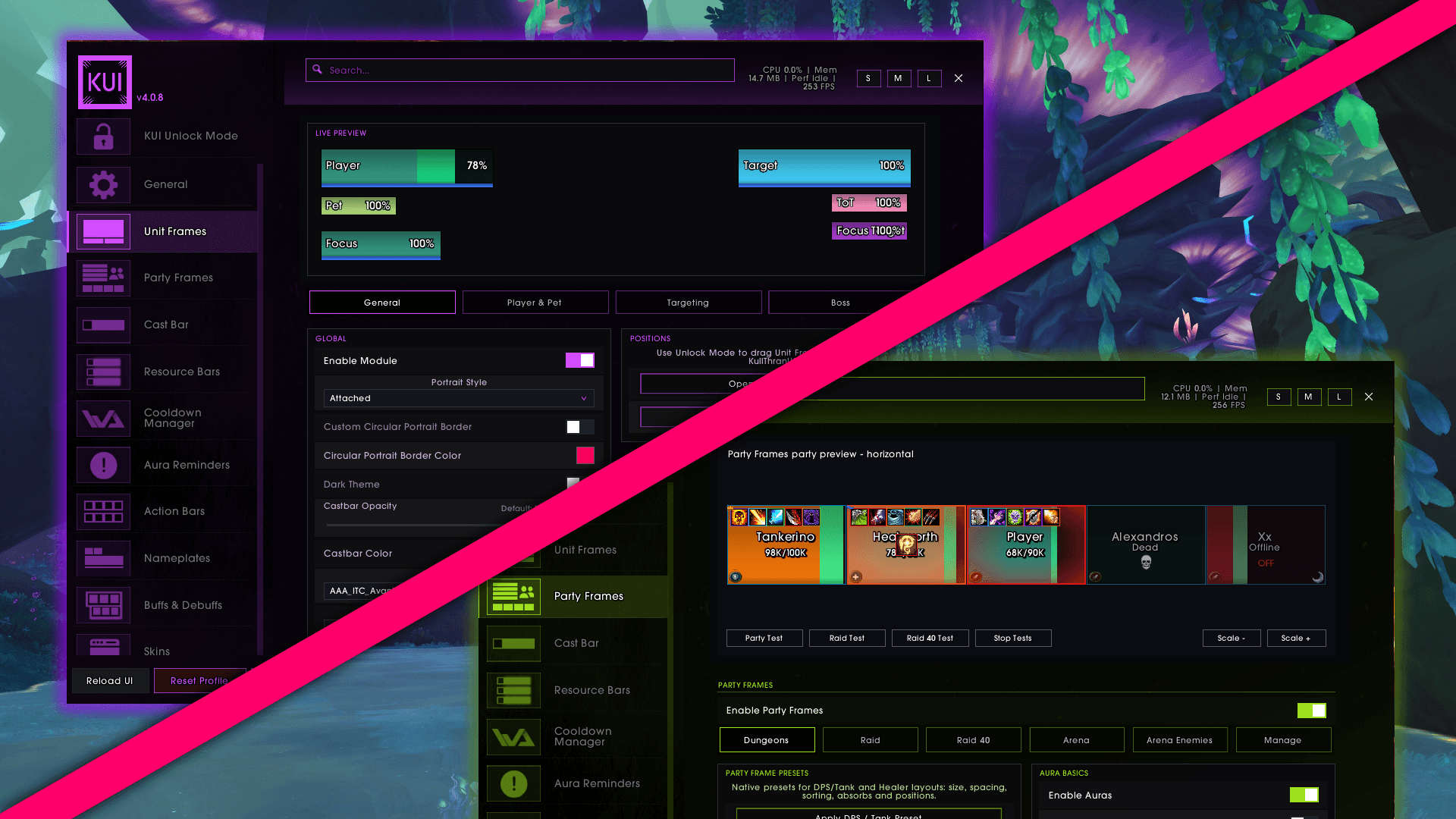Open KUI Unlock Mode via the padlock icon
The image size is (1456, 819).
click(x=103, y=136)
